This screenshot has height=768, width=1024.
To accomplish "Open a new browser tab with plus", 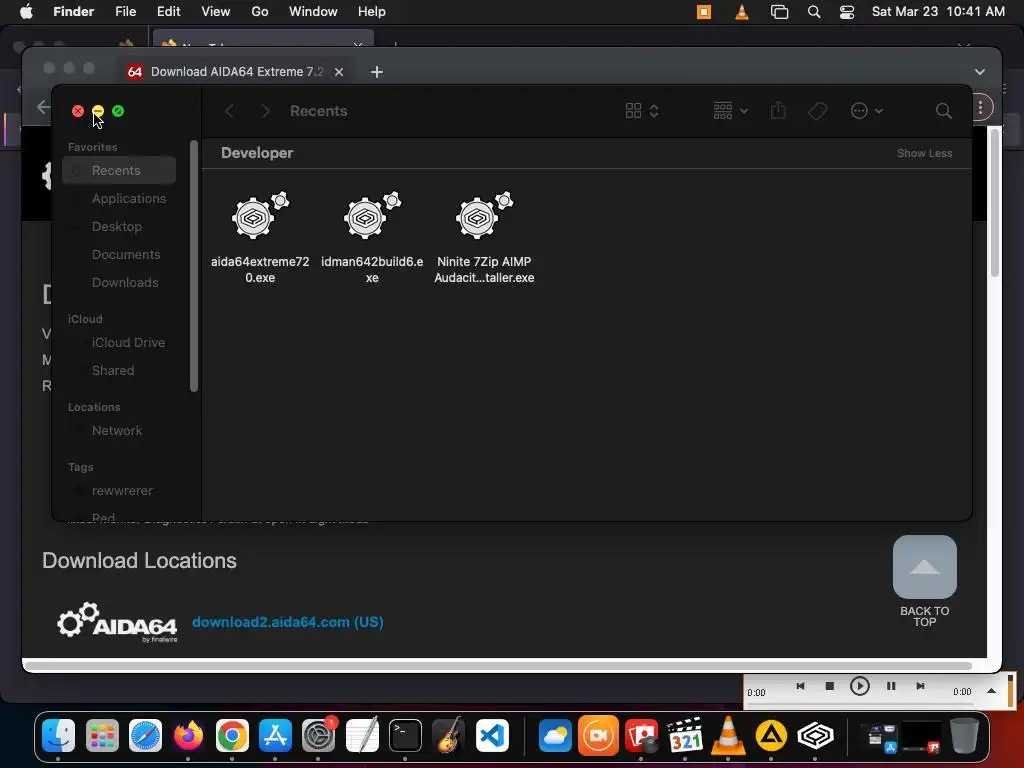I will click(377, 72).
